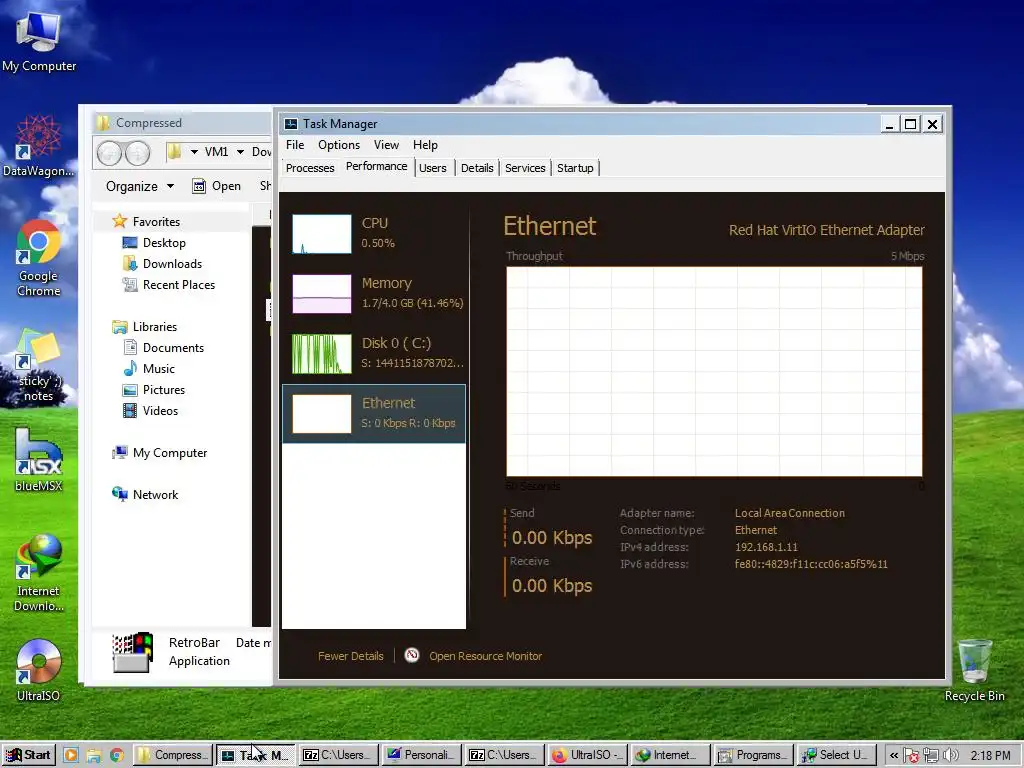This screenshot has width=1024, height=768.
Task: Click the red security alert tray icon
Action: click(912, 756)
